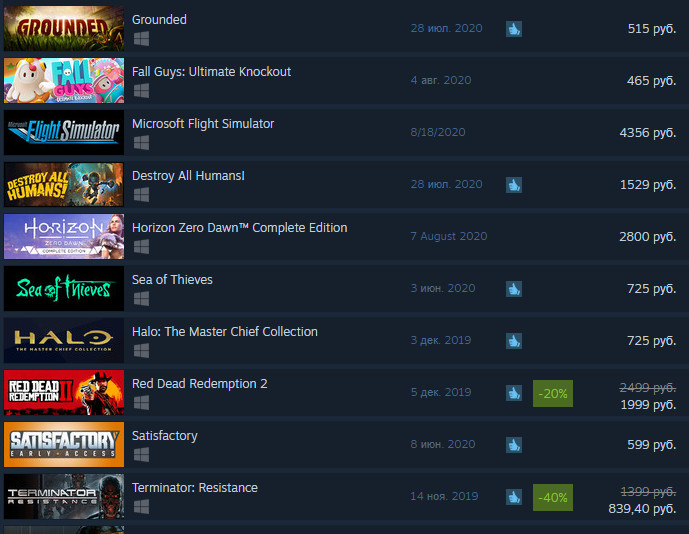Click Windows icon under Horizon Zero Dawn

(141, 247)
